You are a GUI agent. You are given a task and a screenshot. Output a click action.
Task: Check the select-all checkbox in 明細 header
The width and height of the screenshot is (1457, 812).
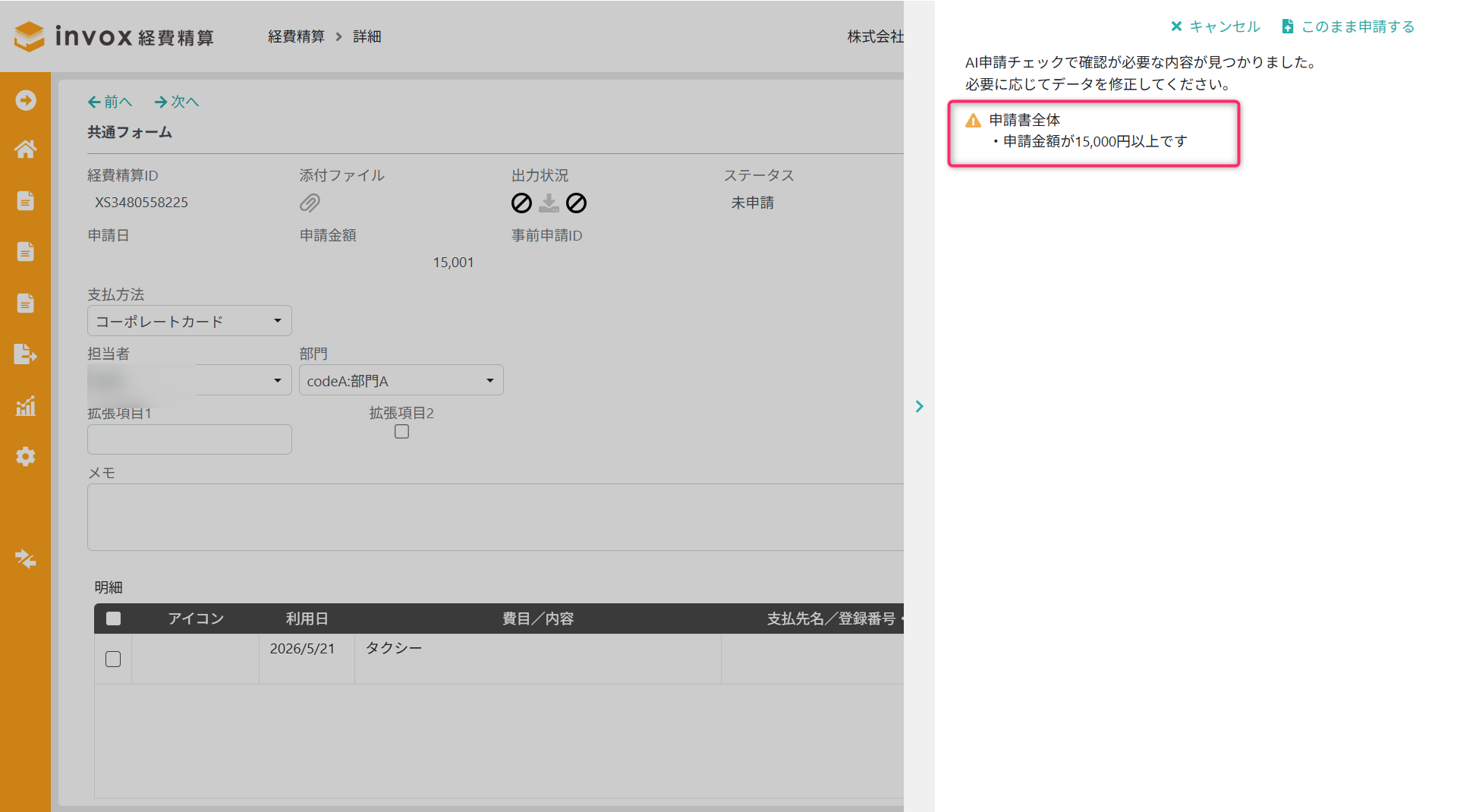(x=113, y=618)
